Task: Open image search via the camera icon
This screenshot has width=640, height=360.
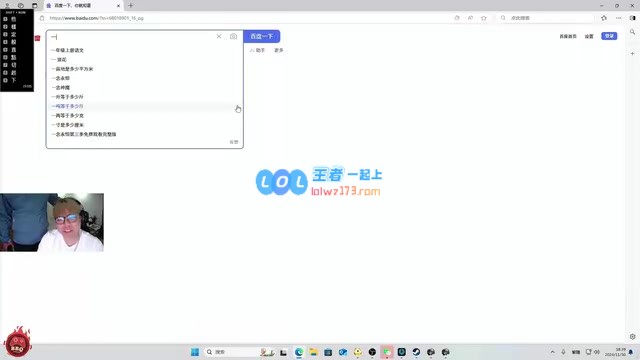Action: pos(233,36)
